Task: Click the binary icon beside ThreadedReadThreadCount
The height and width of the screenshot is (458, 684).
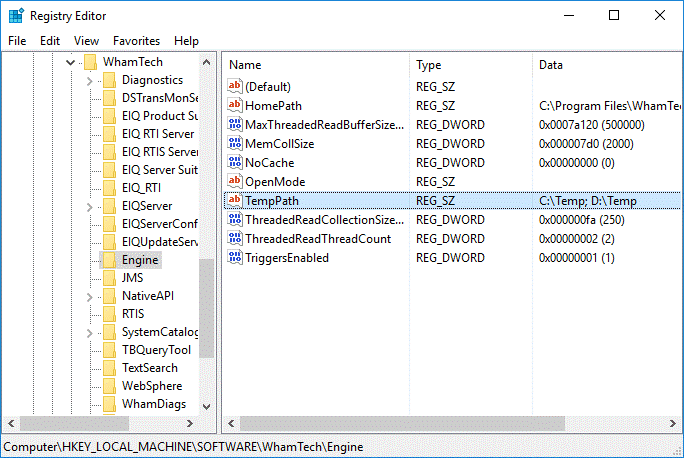Action: click(x=235, y=238)
